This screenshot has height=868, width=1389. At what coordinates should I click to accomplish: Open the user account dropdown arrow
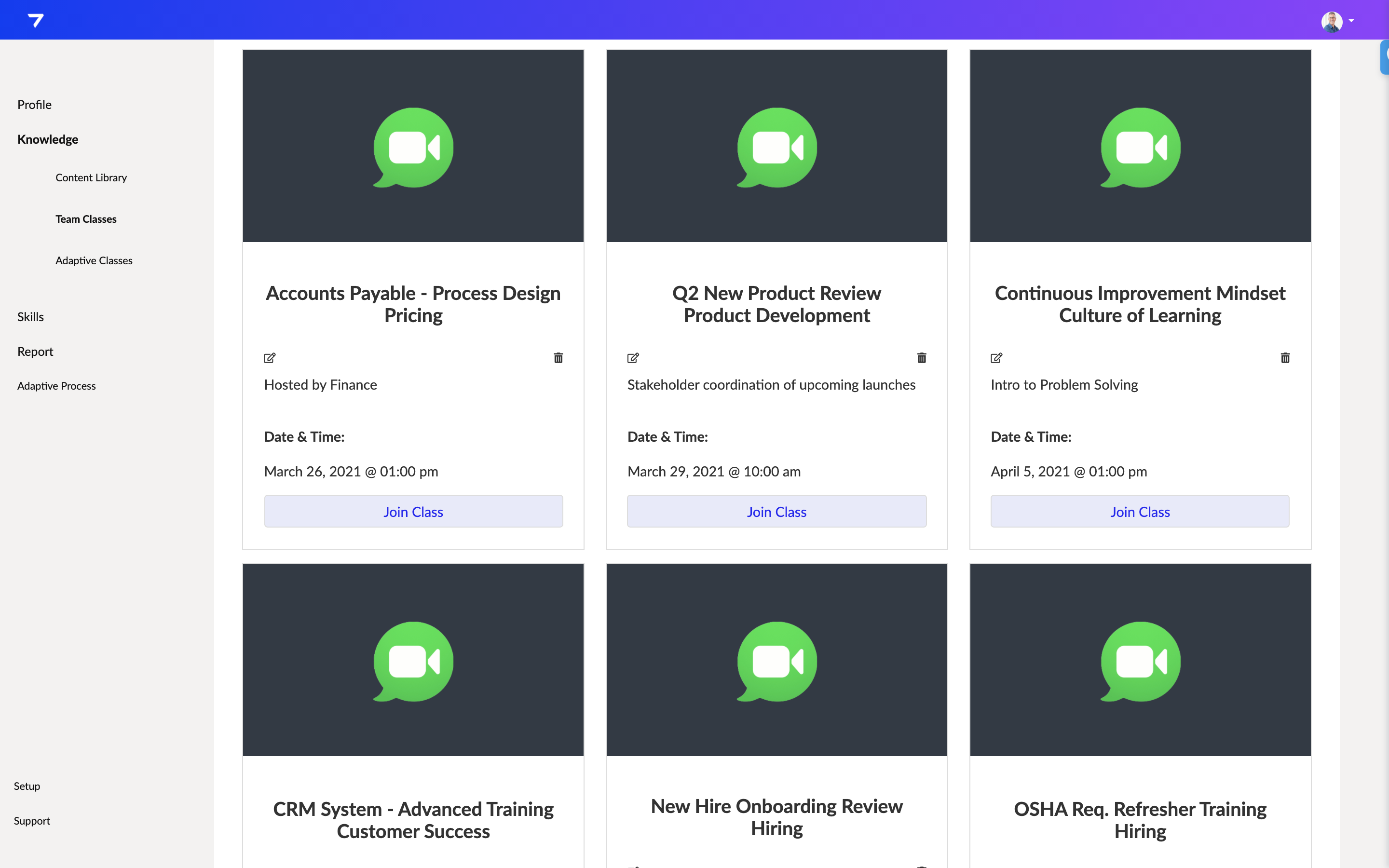(1352, 21)
